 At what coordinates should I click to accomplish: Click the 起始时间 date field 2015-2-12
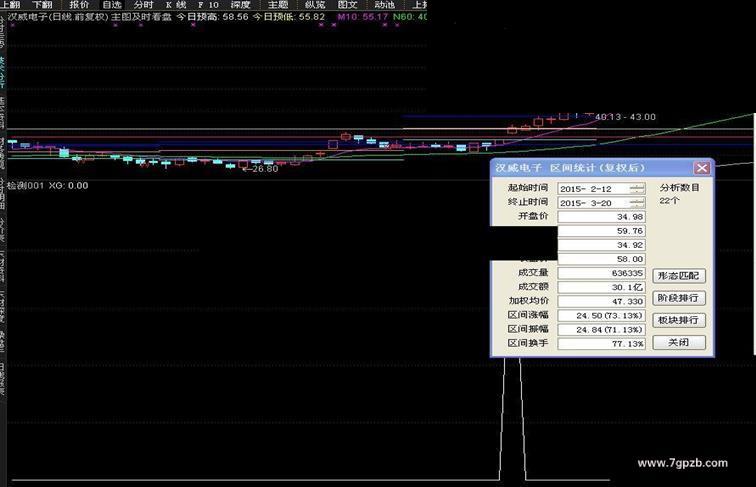pyautogui.click(x=601, y=189)
